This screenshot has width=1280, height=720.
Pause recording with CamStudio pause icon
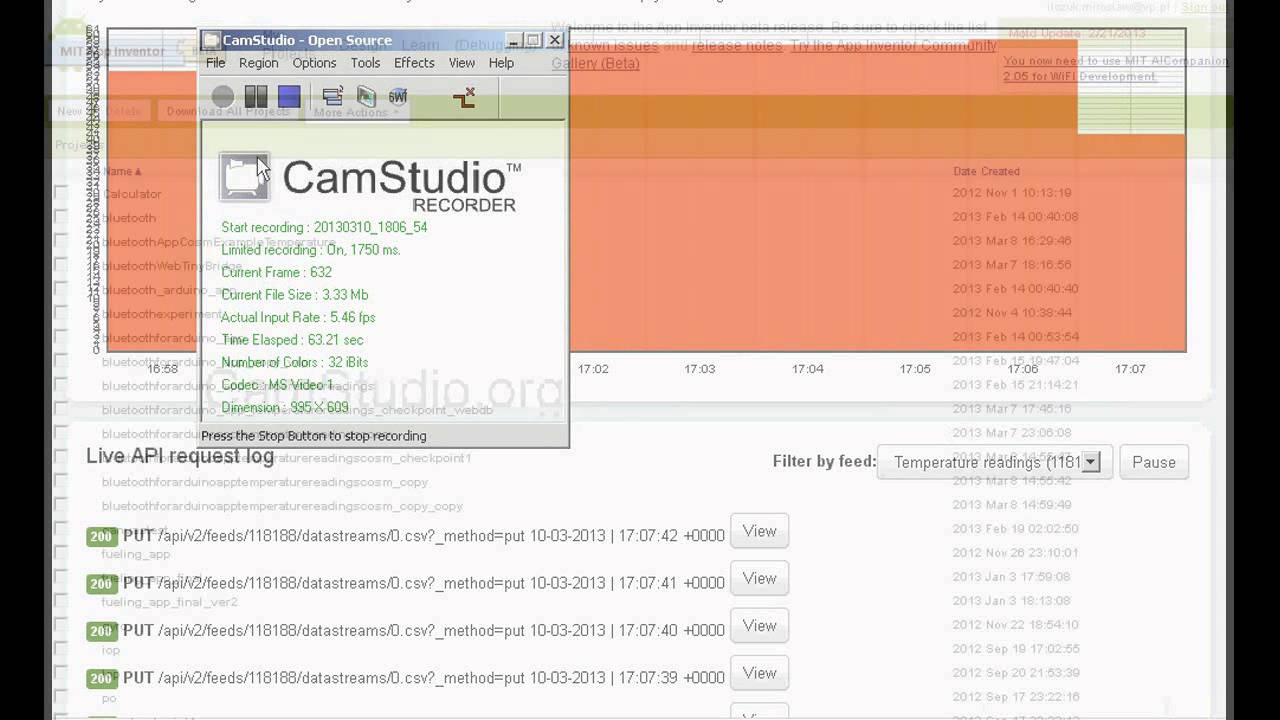(x=256, y=96)
